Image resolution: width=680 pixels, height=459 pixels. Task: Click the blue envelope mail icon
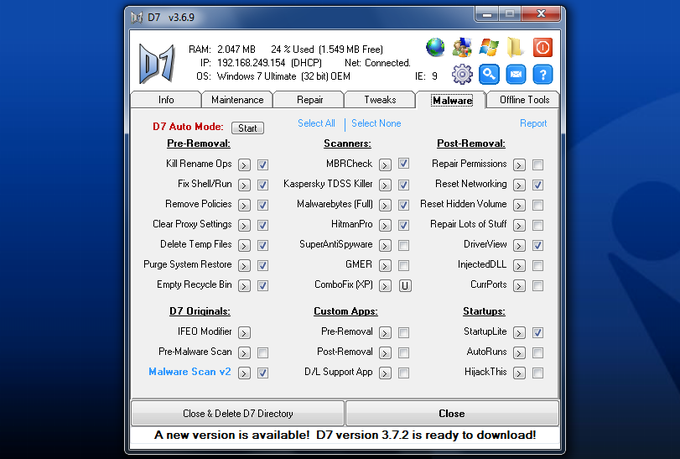pos(516,74)
